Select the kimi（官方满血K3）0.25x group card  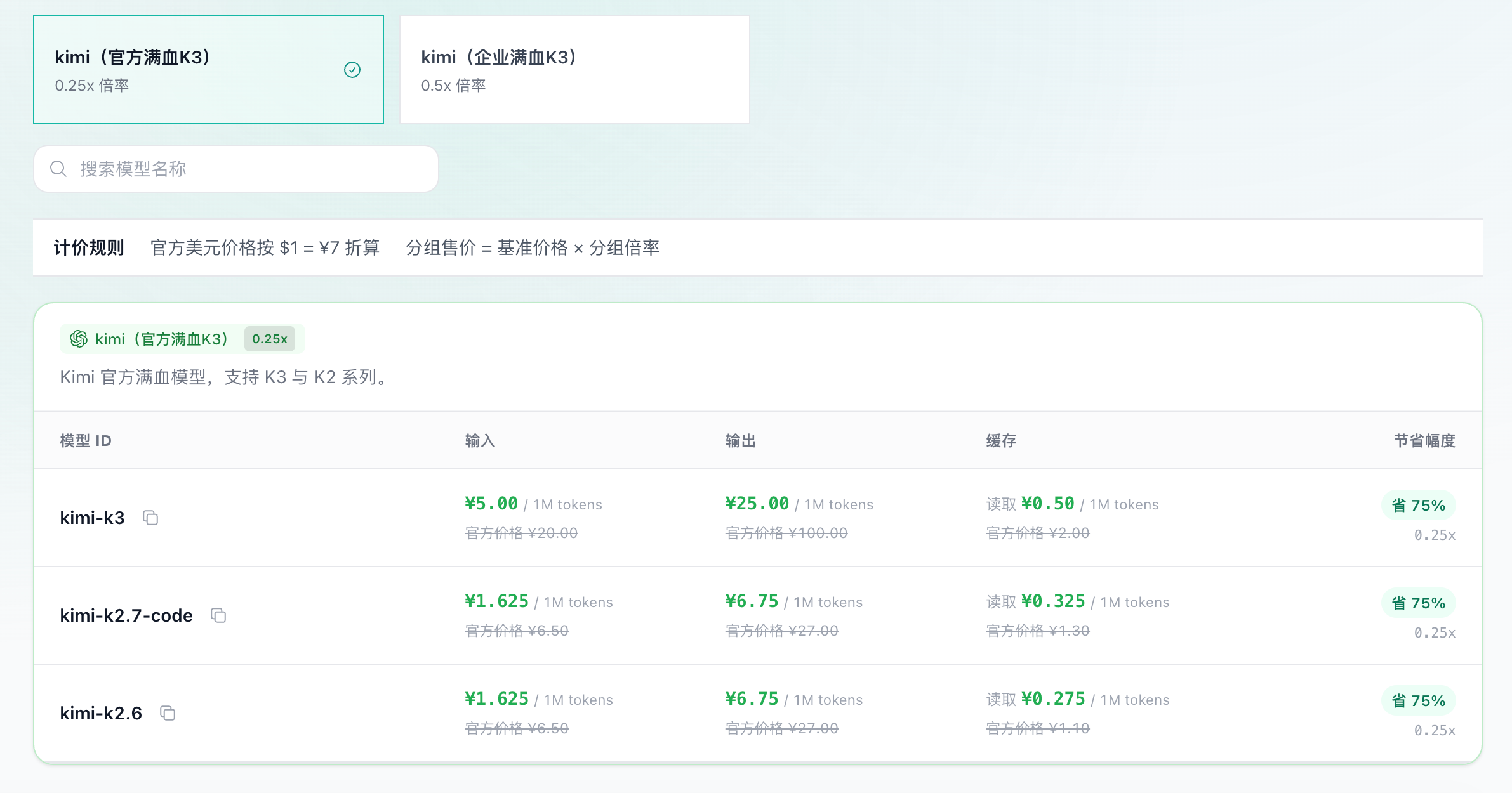pos(208,70)
